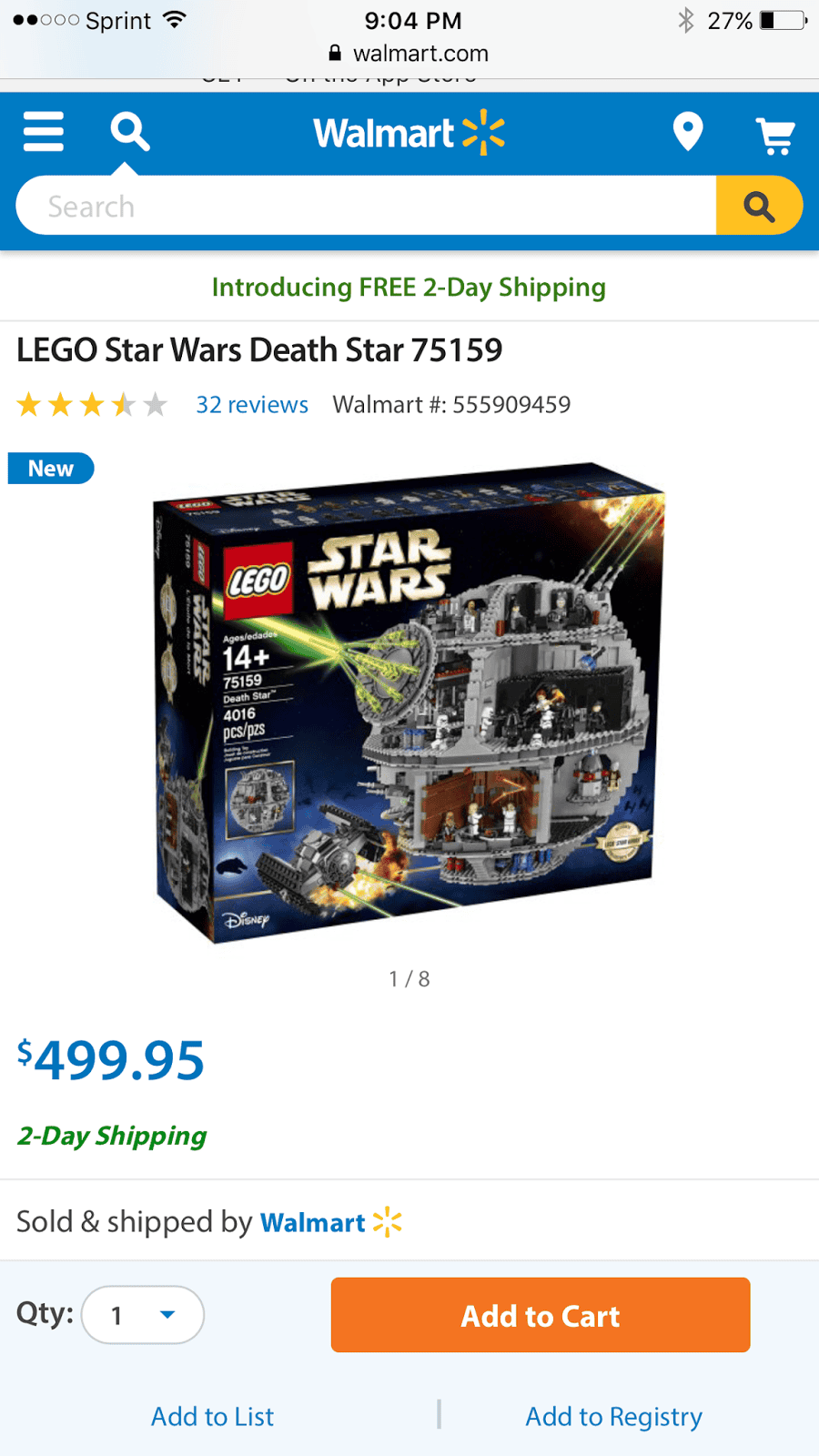This screenshot has width=819, height=1456.
Task: Tap the star rating row
Action: click(x=92, y=404)
